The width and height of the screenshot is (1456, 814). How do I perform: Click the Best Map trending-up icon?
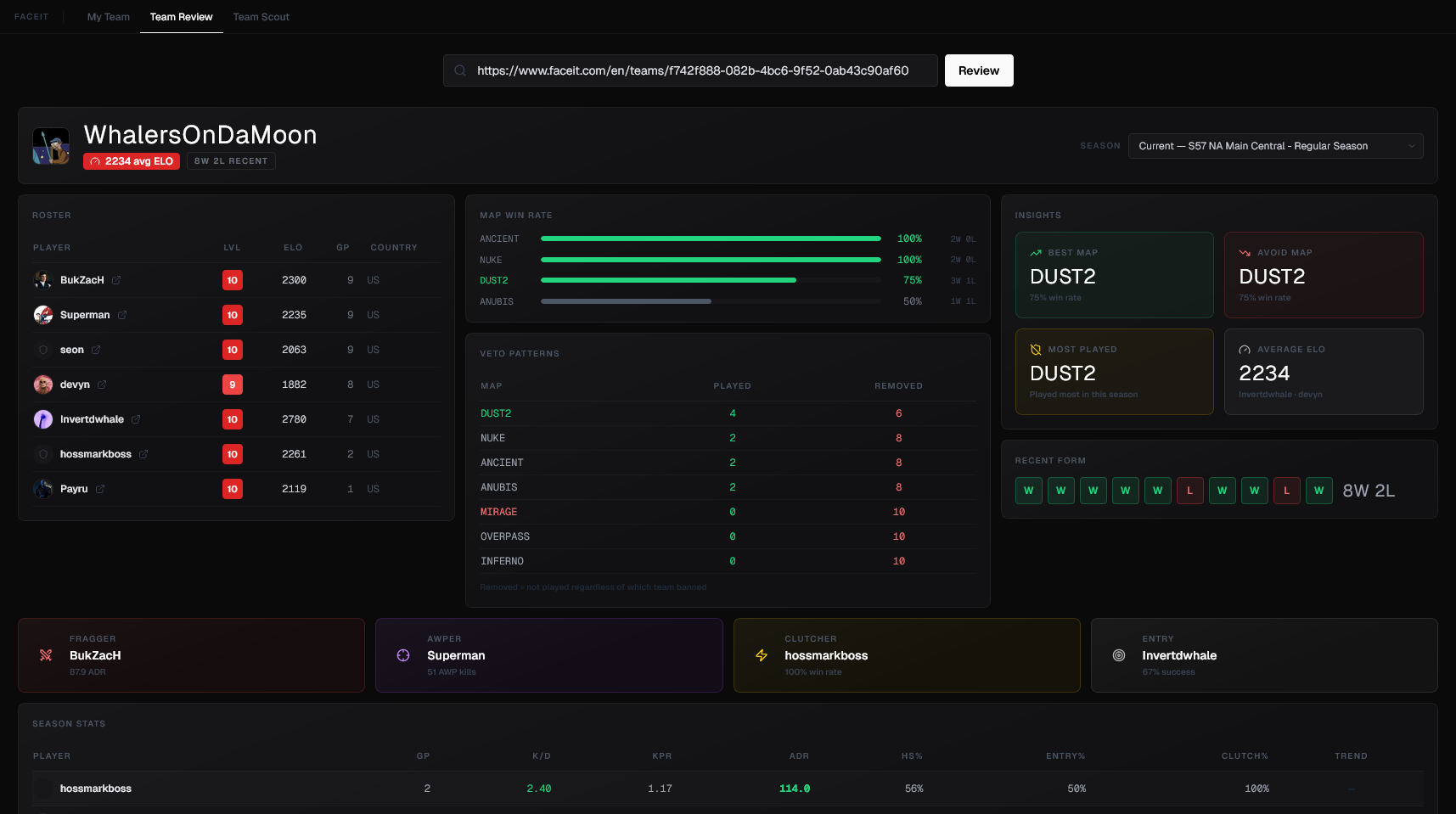pyautogui.click(x=1036, y=253)
